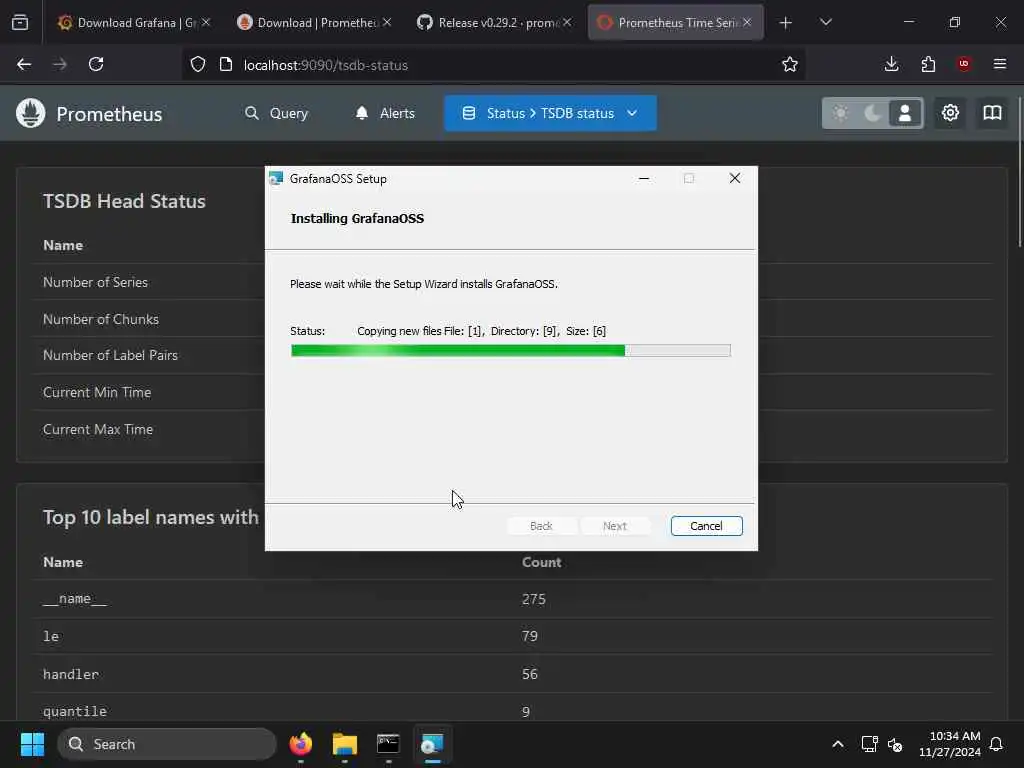Select browser-preference theme user icon
Image resolution: width=1024 pixels, height=768 pixels.
coord(904,113)
